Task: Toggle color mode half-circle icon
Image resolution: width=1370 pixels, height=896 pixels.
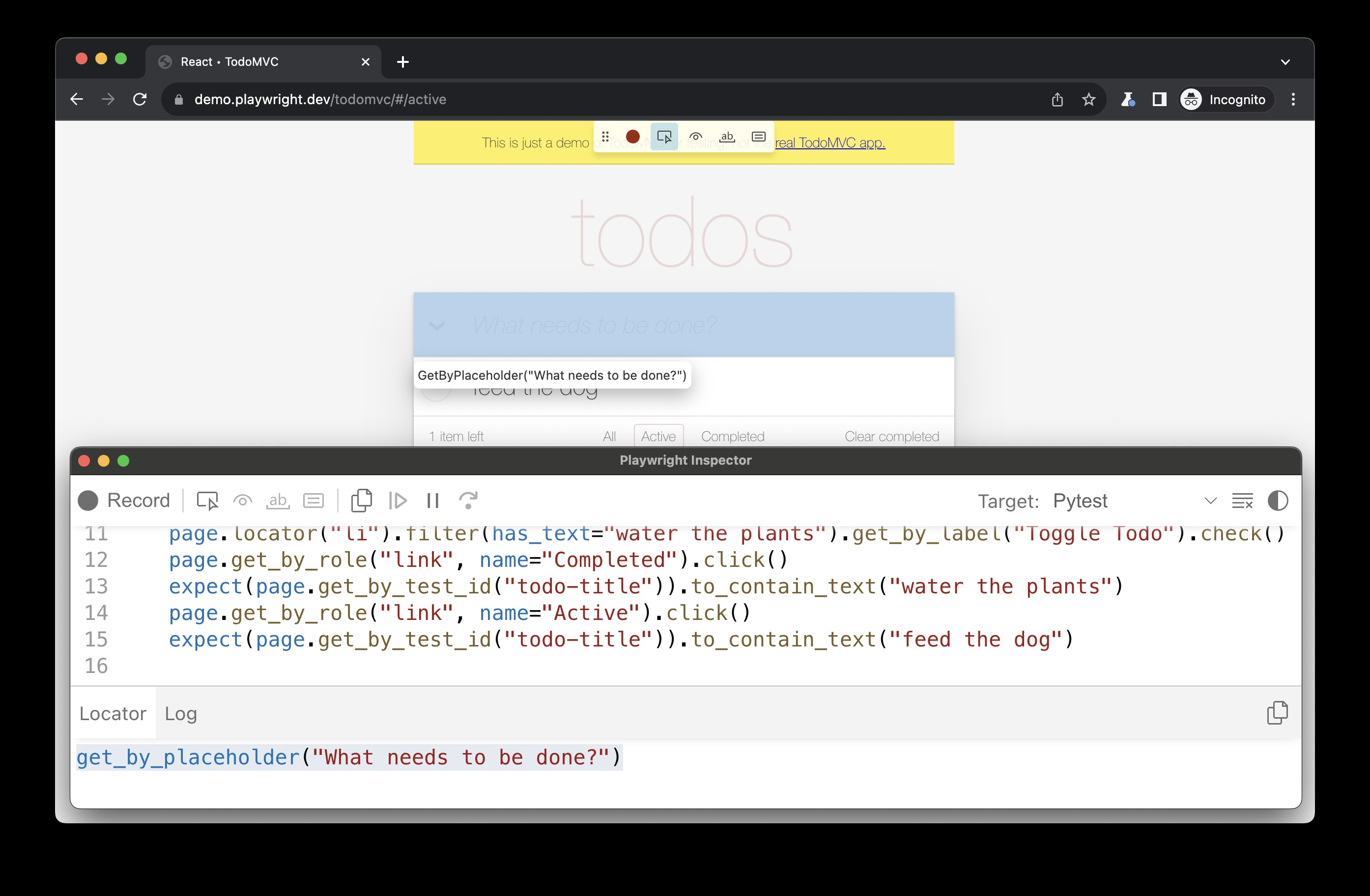Action: pos(1277,501)
